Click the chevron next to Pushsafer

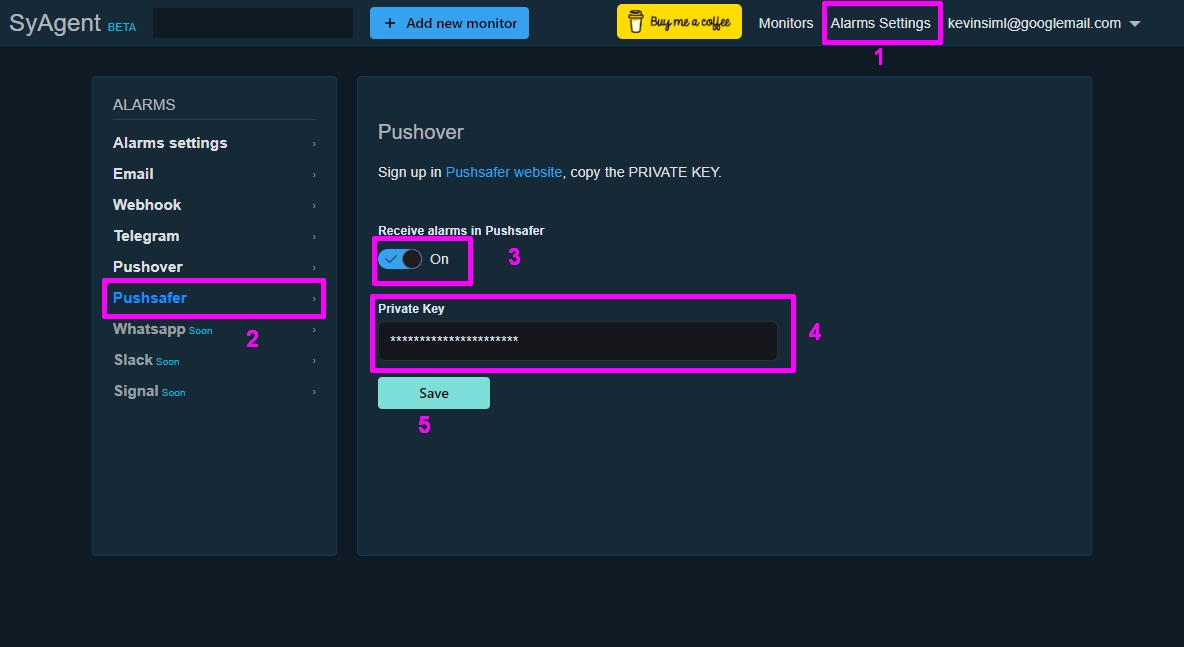click(314, 298)
